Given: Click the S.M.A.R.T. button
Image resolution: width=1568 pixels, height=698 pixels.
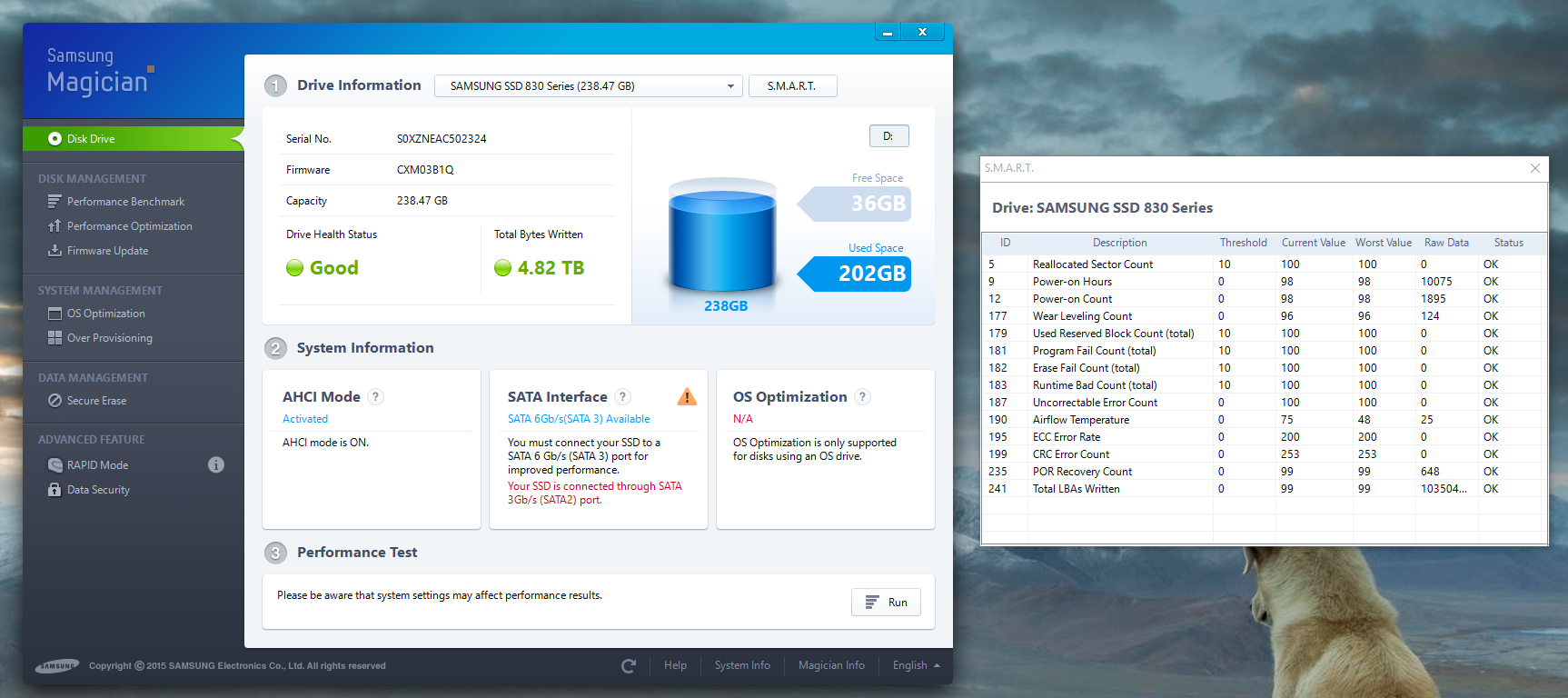Looking at the screenshot, I should pyautogui.click(x=792, y=86).
